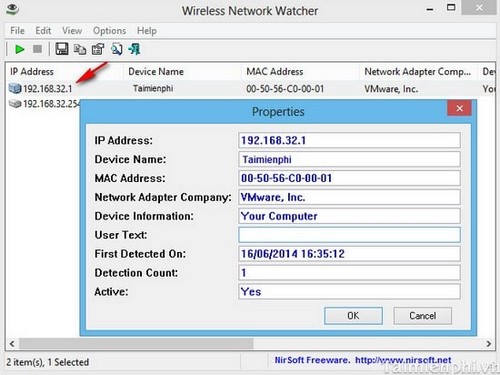Image resolution: width=500 pixels, height=375 pixels.
Task: Click Taimienphi cell in Device Name column
Action: tap(153, 88)
